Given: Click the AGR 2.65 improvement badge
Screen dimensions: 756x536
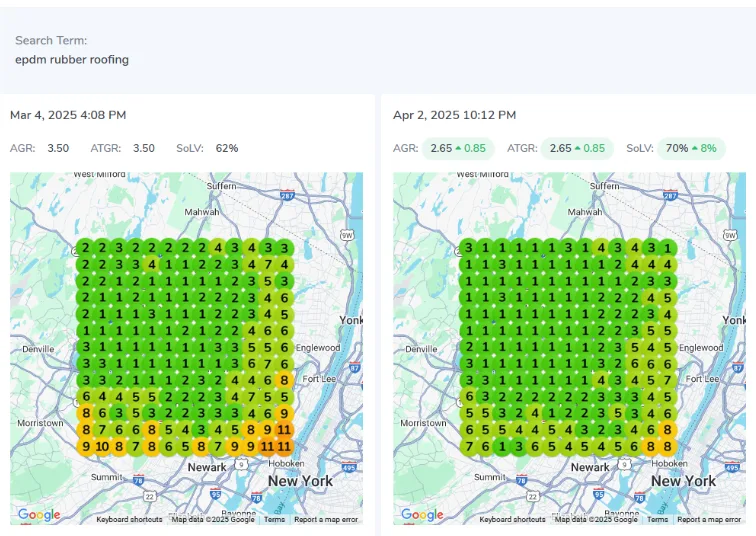Looking at the screenshot, I should 458,148.
